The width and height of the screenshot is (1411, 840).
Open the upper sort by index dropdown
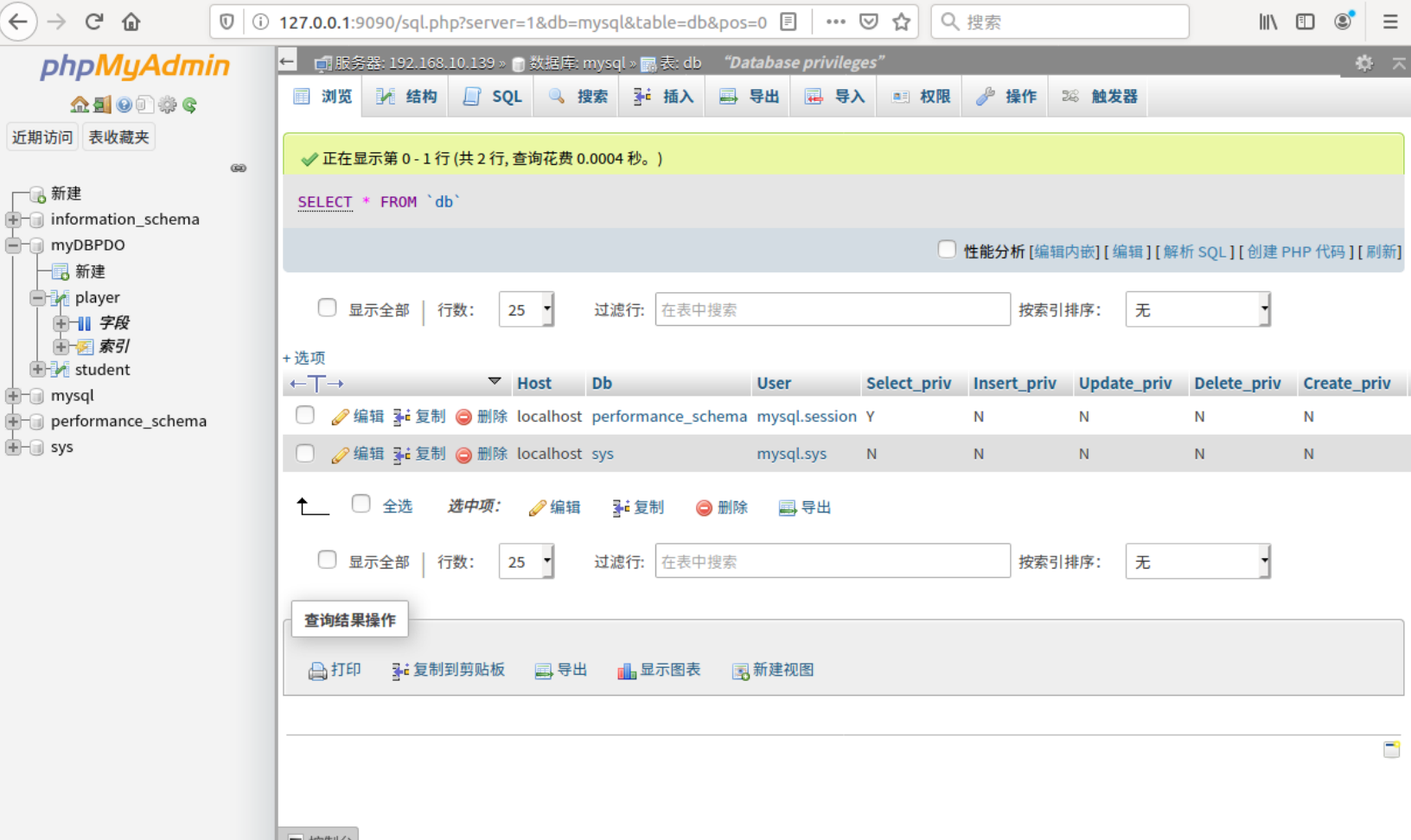coord(1197,309)
